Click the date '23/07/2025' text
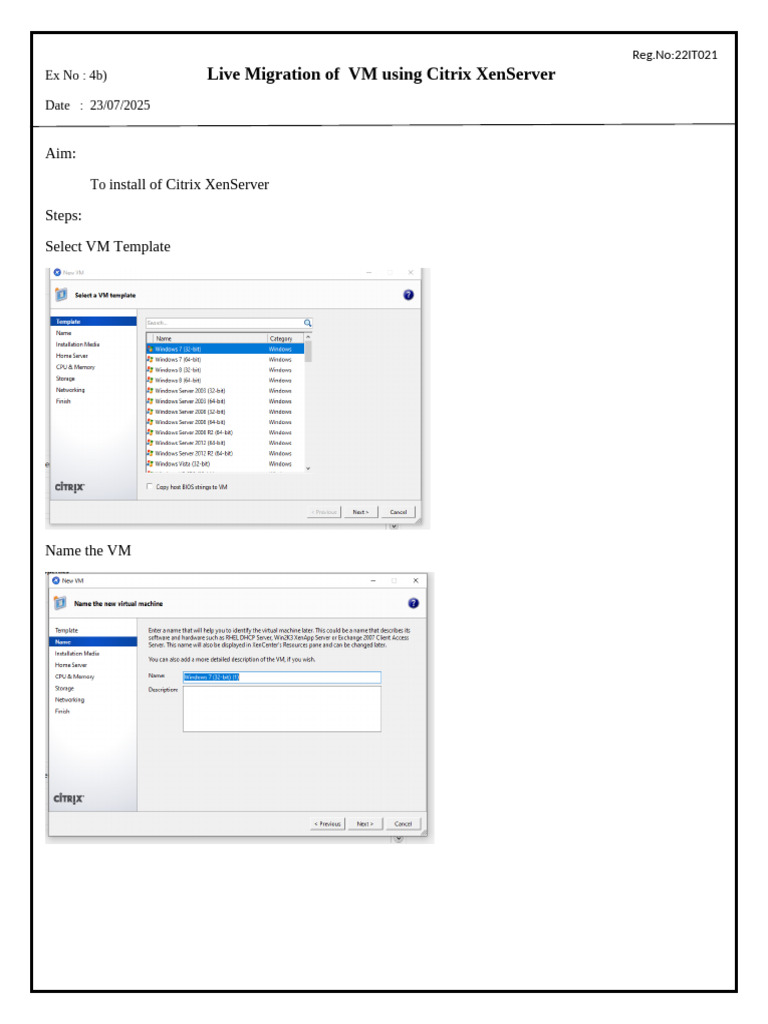Screen dimensions: 768x1024 [120, 106]
